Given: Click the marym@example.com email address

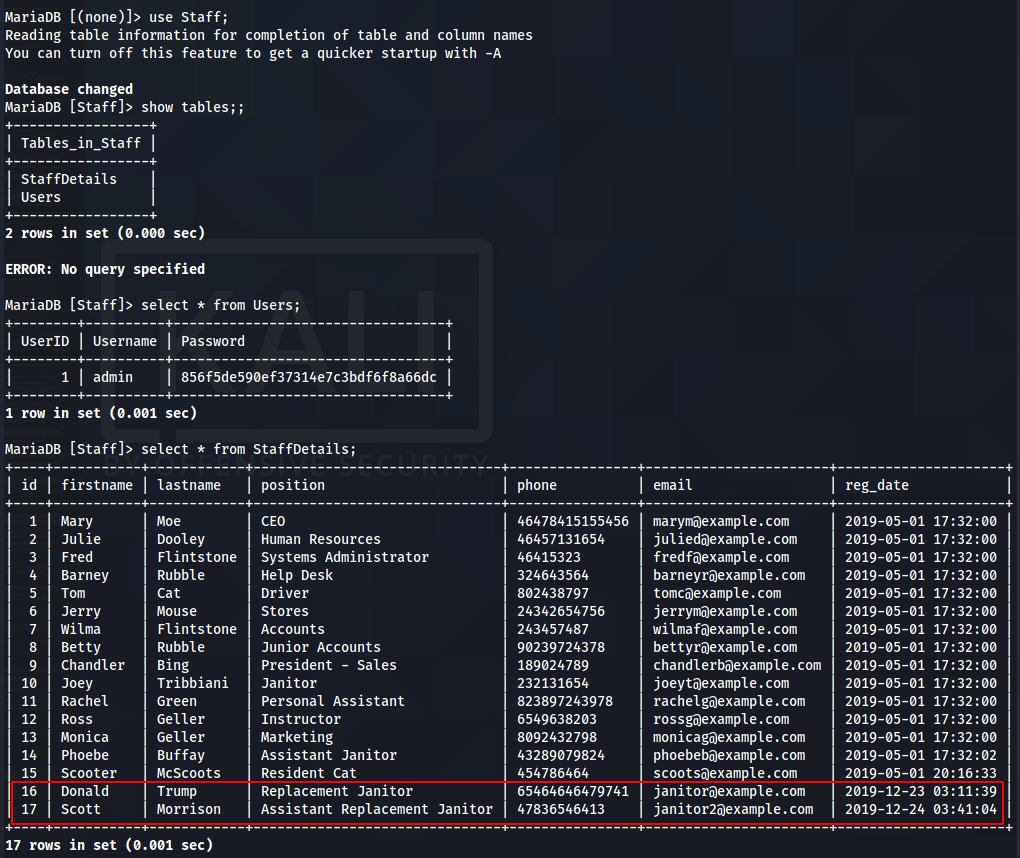Looking at the screenshot, I should pos(721,521).
